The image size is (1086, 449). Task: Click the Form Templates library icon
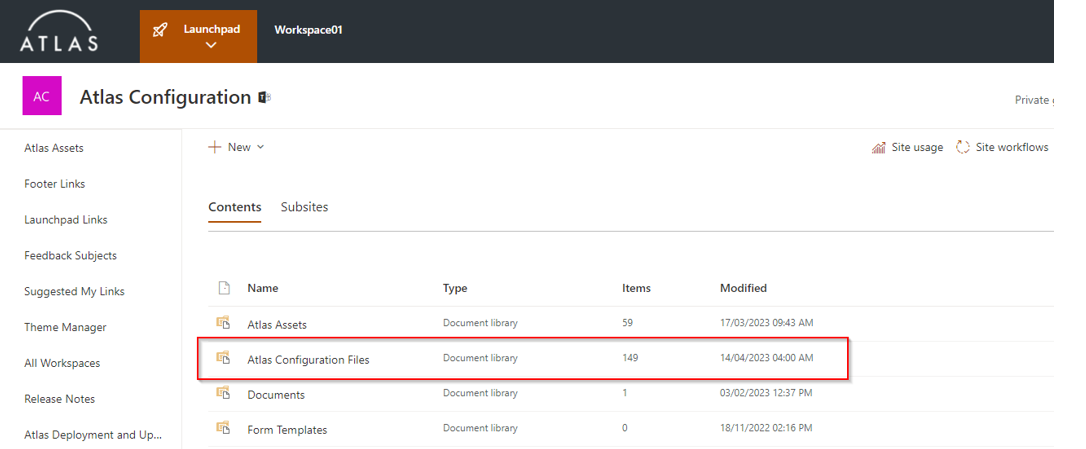(224, 429)
